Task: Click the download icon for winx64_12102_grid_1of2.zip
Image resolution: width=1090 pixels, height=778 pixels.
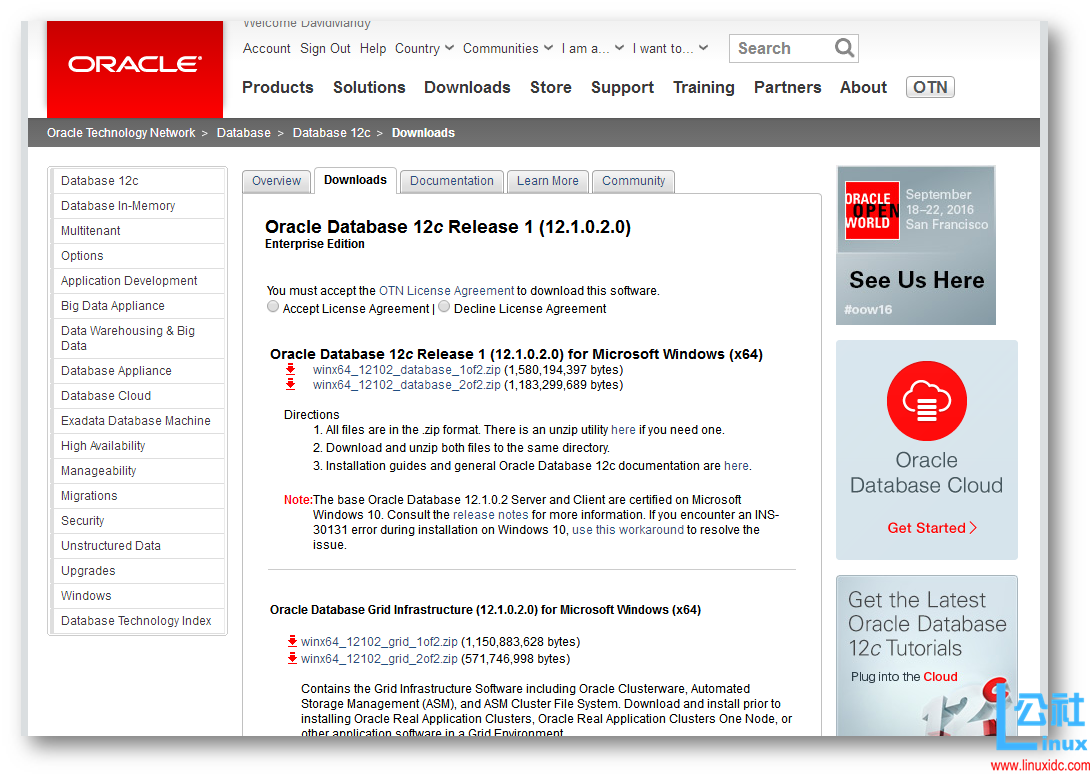Action: click(x=293, y=641)
